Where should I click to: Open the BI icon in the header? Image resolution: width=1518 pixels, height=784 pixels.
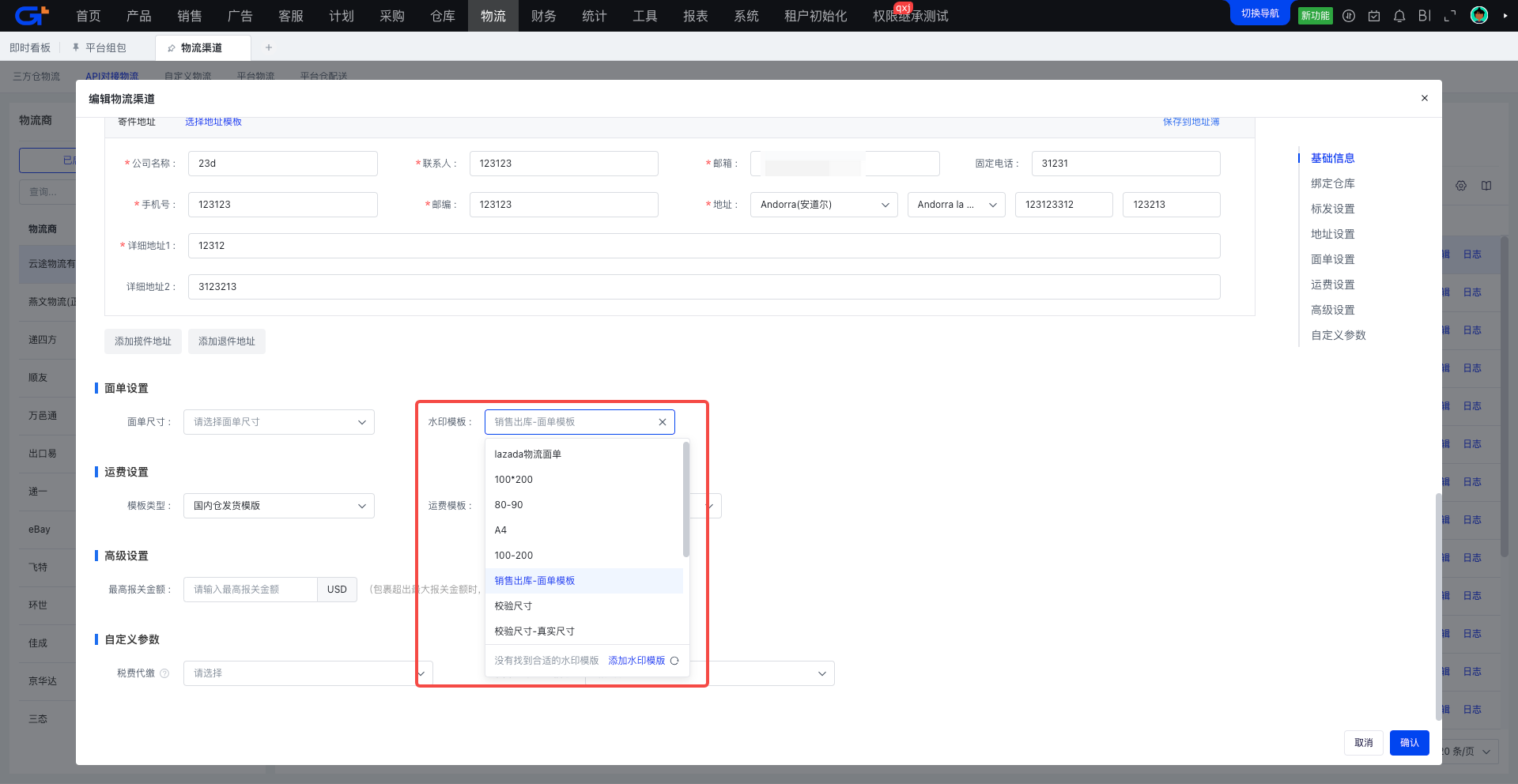[x=1425, y=16]
